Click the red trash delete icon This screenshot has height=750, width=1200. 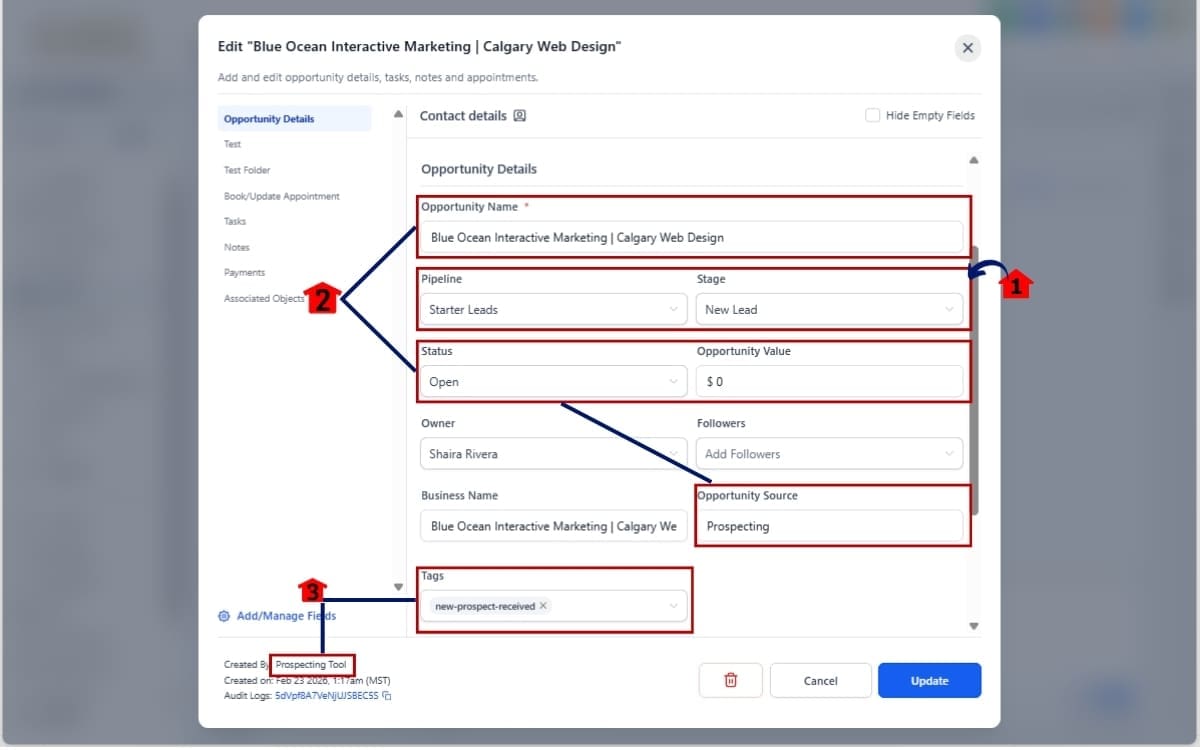pyautogui.click(x=730, y=680)
